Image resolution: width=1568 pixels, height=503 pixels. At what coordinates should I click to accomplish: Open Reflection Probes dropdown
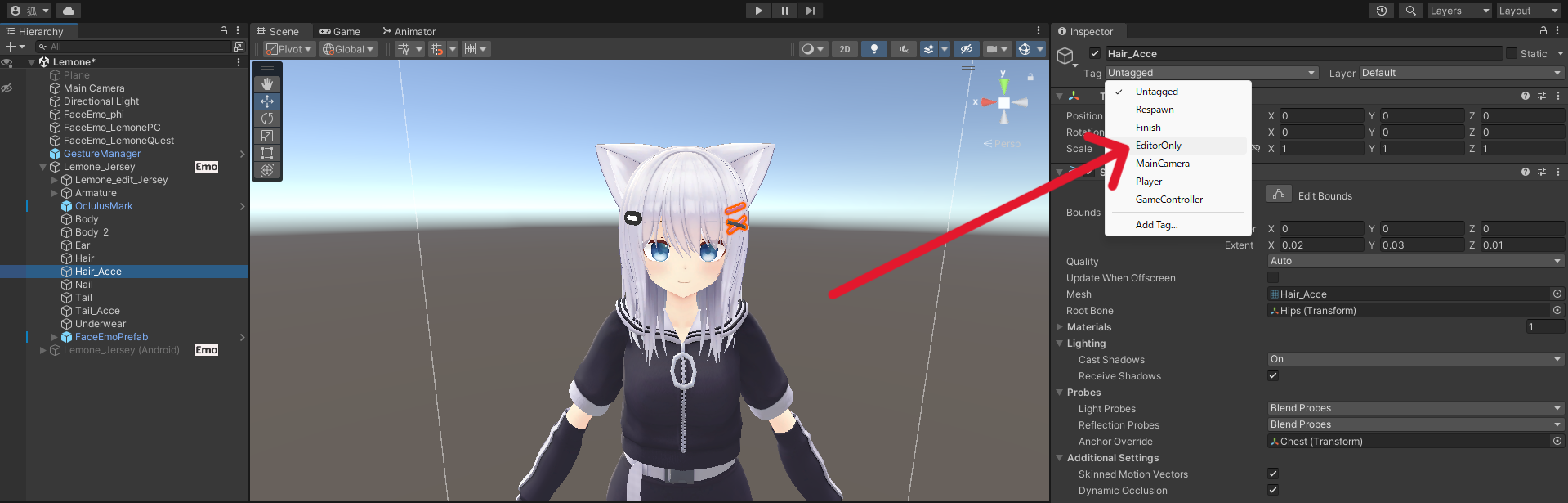point(1415,424)
